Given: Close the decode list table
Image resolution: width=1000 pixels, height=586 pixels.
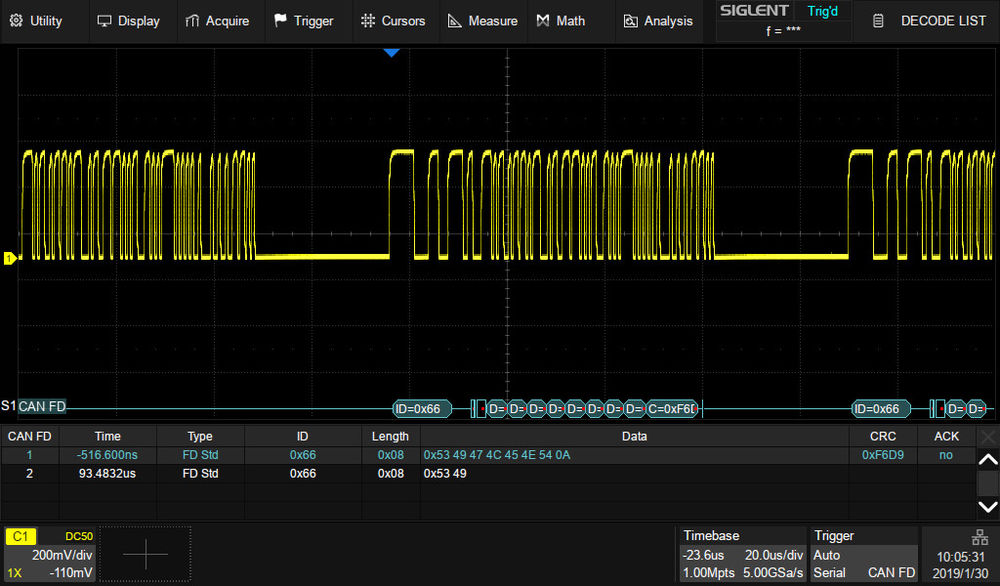Looking at the screenshot, I should tap(987, 437).
